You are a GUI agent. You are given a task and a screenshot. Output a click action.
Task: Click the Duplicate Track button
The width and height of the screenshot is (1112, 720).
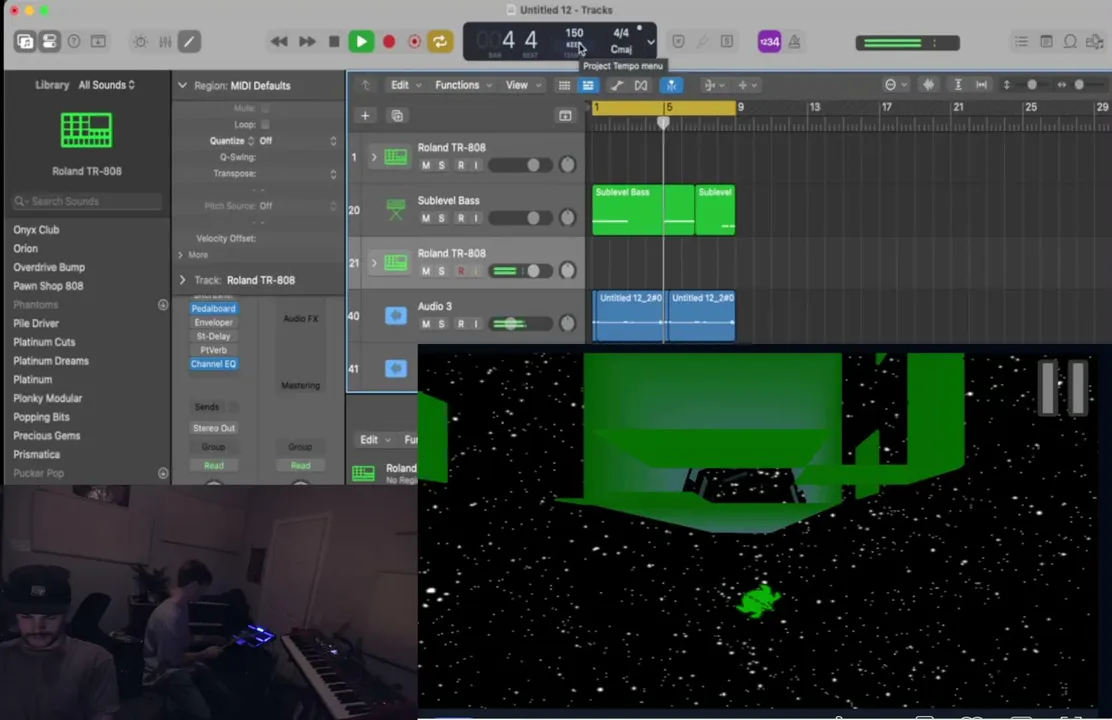click(x=397, y=115)
